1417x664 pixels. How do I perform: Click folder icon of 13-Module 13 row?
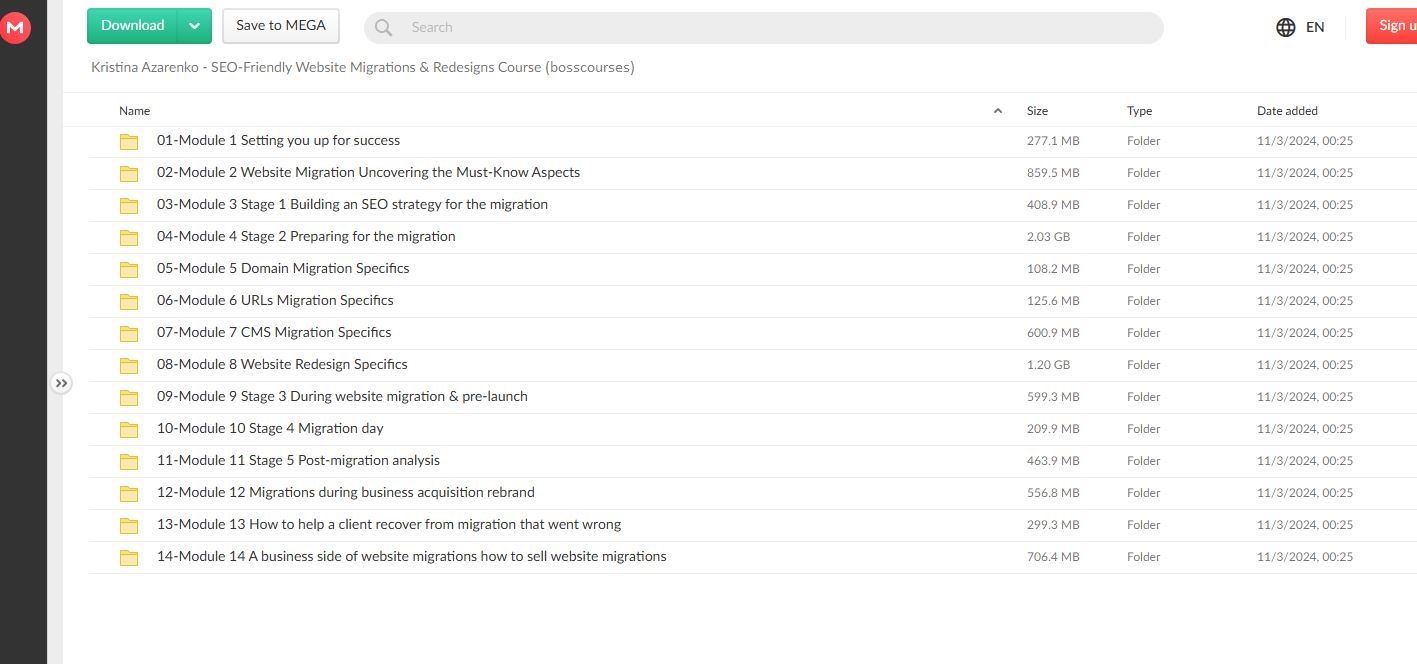(129, 526)
